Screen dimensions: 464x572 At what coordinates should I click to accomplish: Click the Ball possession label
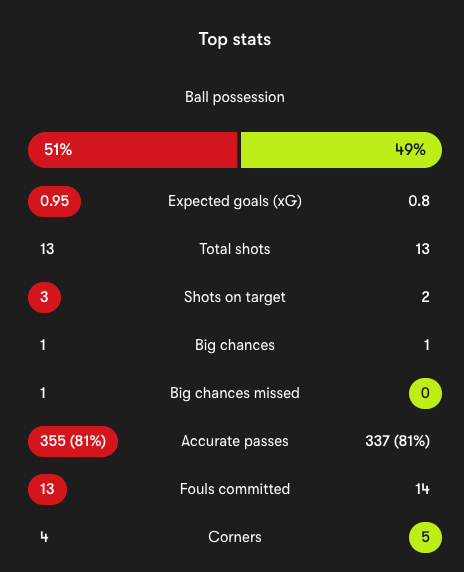(x=235, y=97)
